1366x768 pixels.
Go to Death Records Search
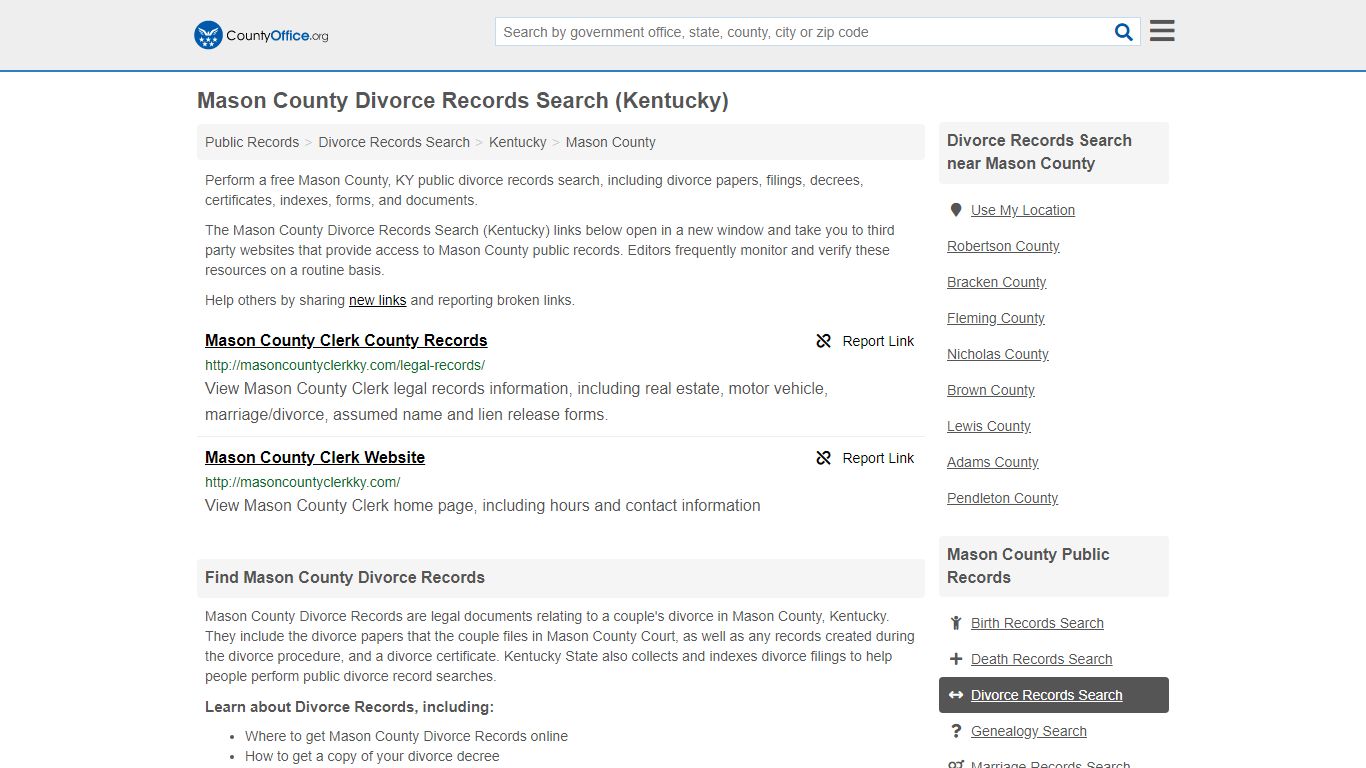1042,659
